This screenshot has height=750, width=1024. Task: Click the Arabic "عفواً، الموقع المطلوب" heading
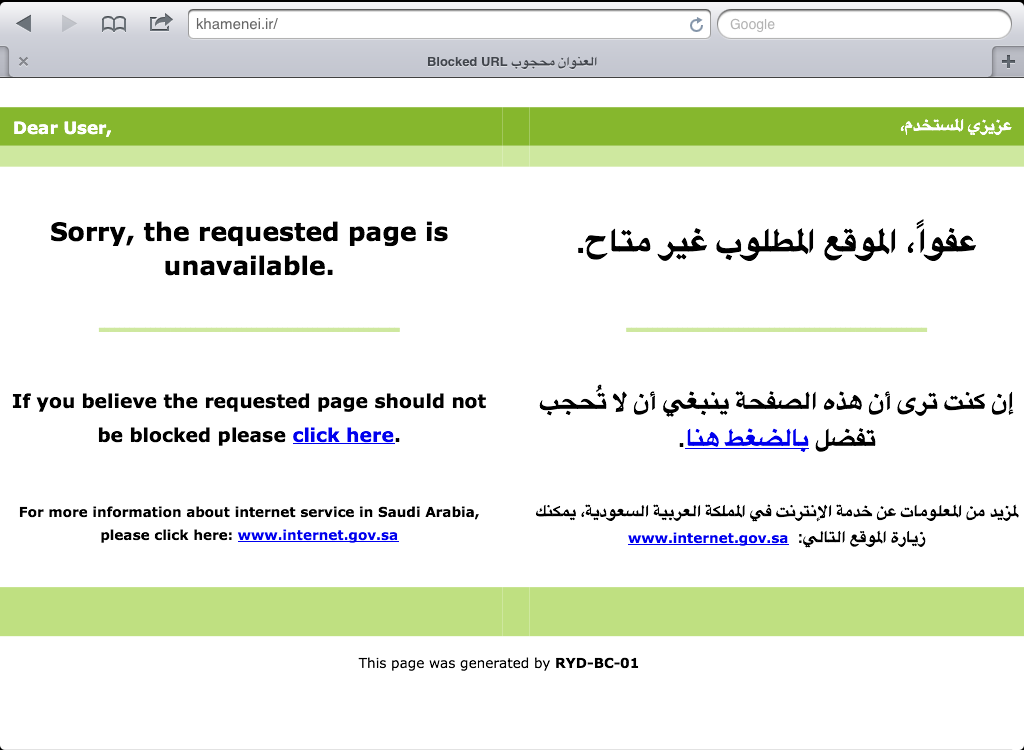pyautogui.click(x=776, y=242)
